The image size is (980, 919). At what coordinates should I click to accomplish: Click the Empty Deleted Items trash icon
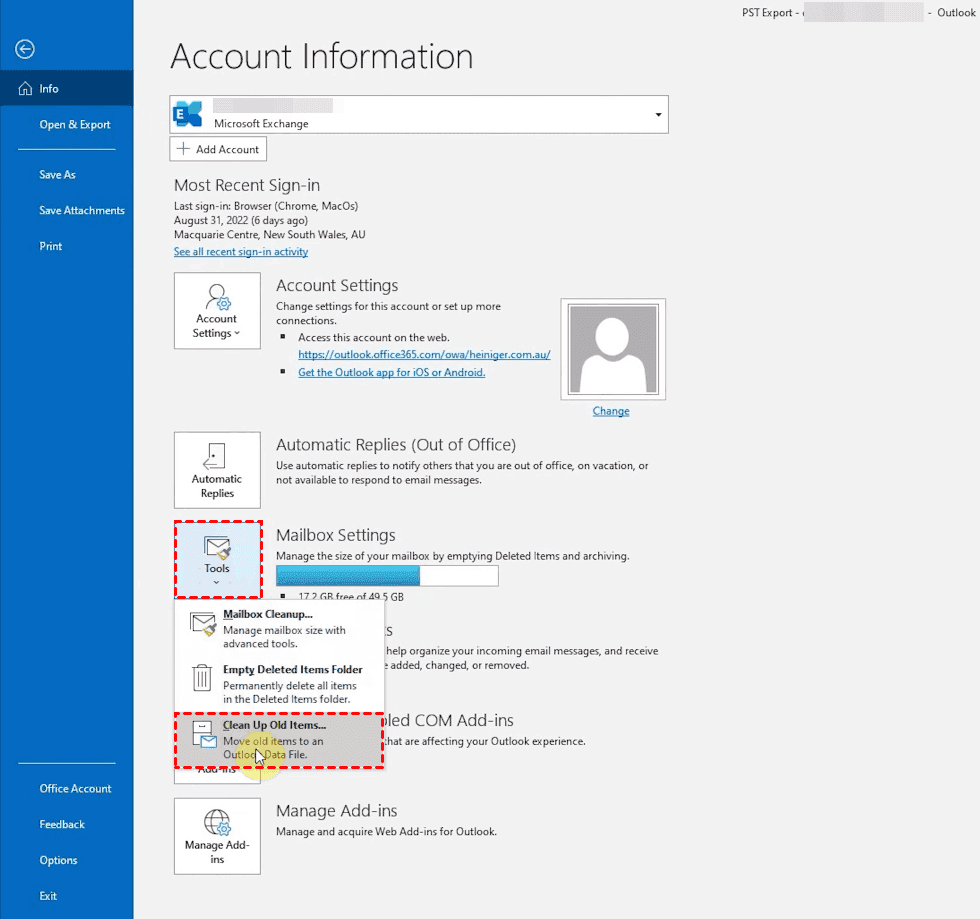(x=202, y=679)
